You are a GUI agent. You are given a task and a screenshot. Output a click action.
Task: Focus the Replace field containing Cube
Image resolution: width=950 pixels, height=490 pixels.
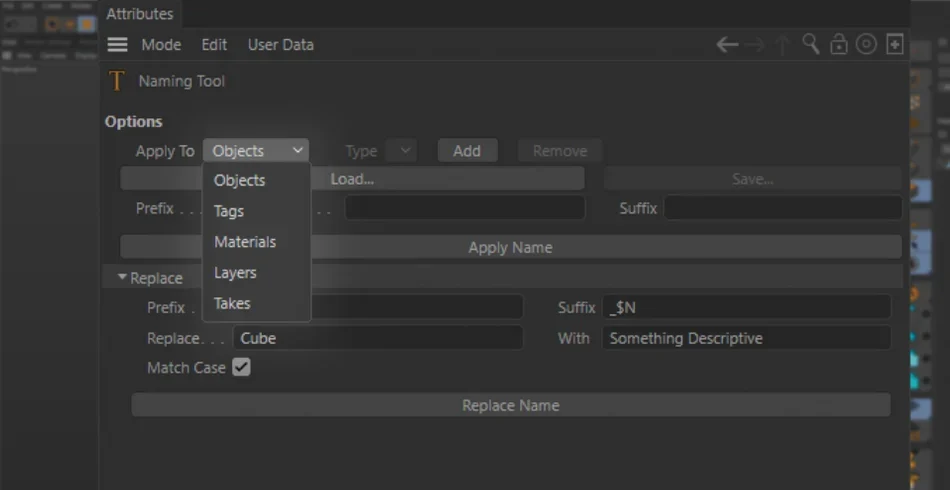click(x=378, y=338)
